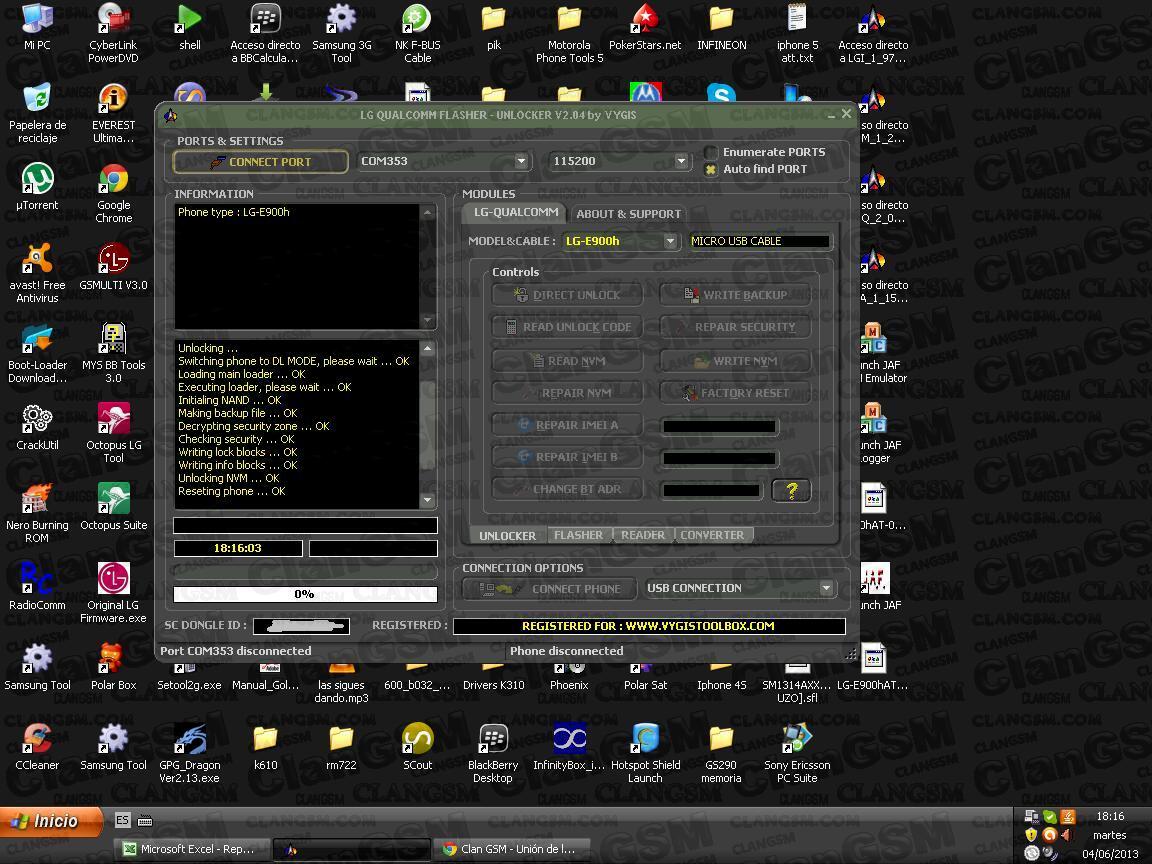This screenshot has width=1152, height=864.
Task: Click the ES language indicator in the taskbar
Action: click(123, 820)
